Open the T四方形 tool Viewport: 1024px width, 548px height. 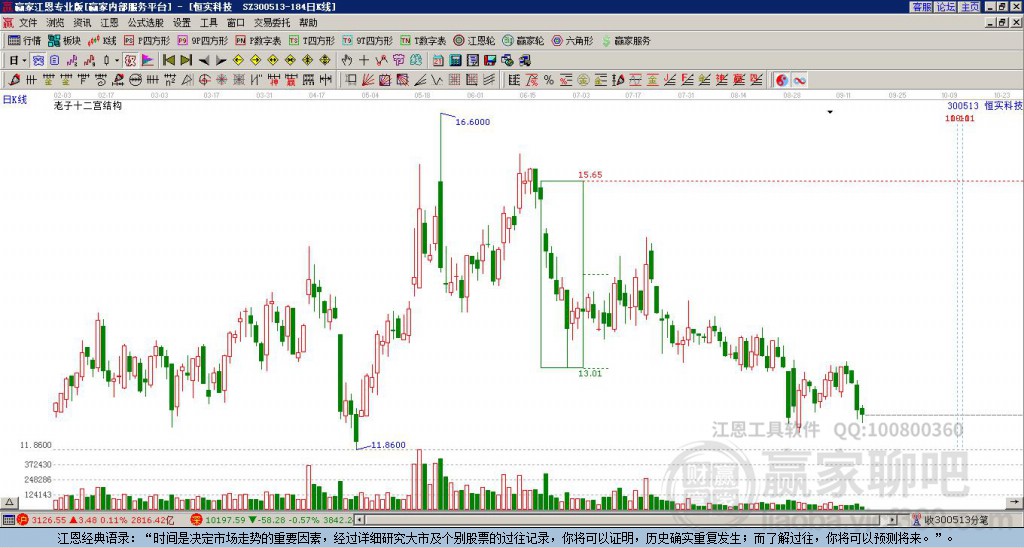(312, 40)
